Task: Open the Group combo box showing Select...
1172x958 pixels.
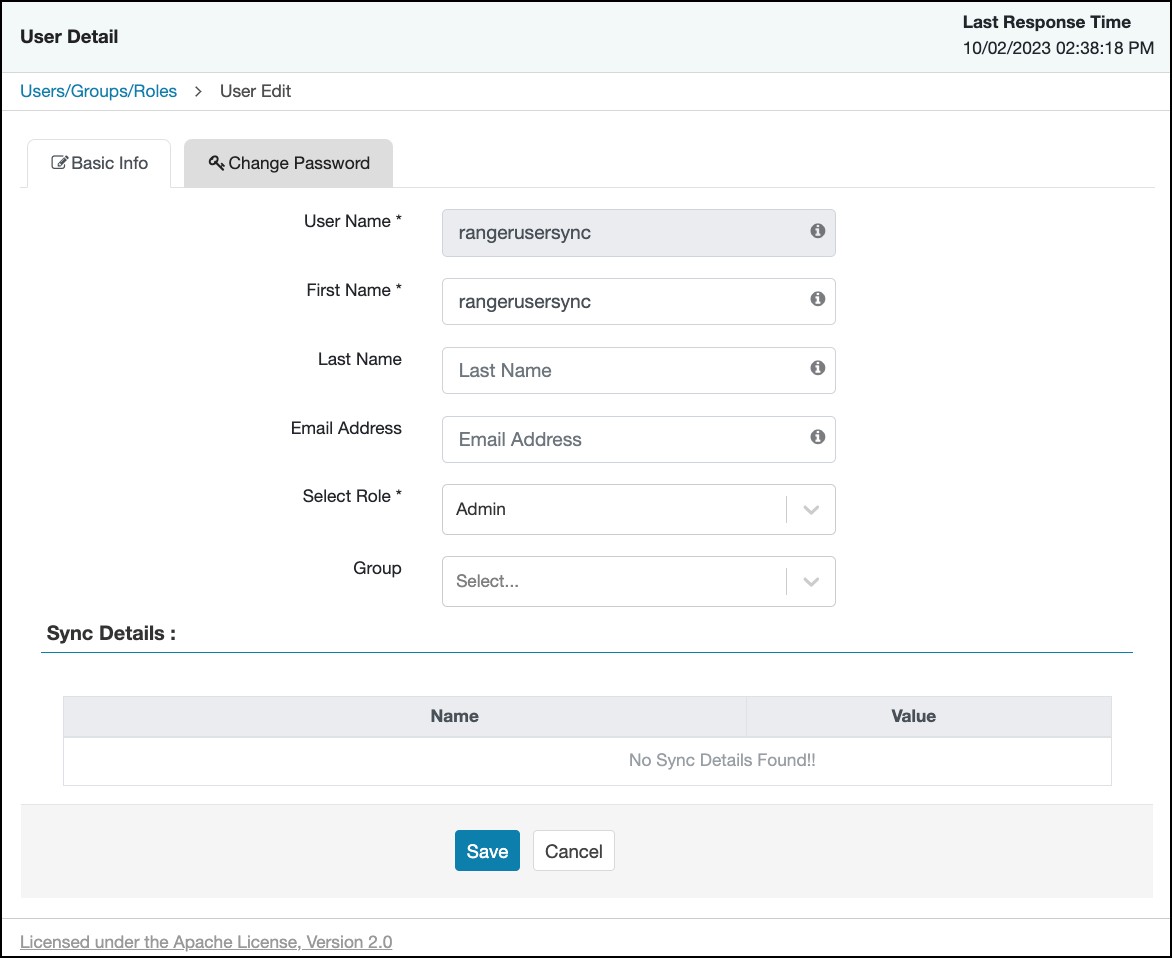Action: pyautogui.click(x=614, y=582)
